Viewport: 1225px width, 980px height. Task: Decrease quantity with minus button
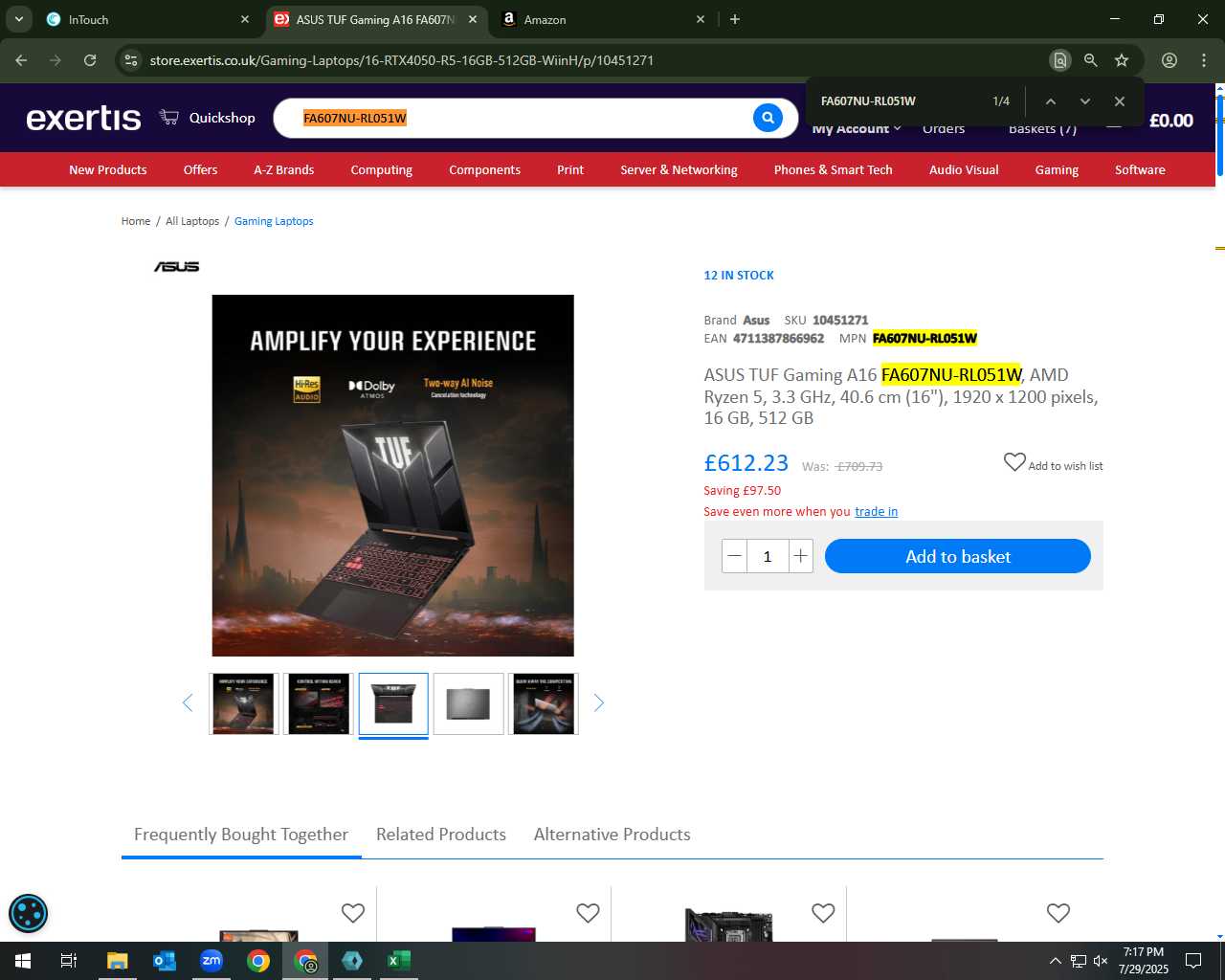735,556
